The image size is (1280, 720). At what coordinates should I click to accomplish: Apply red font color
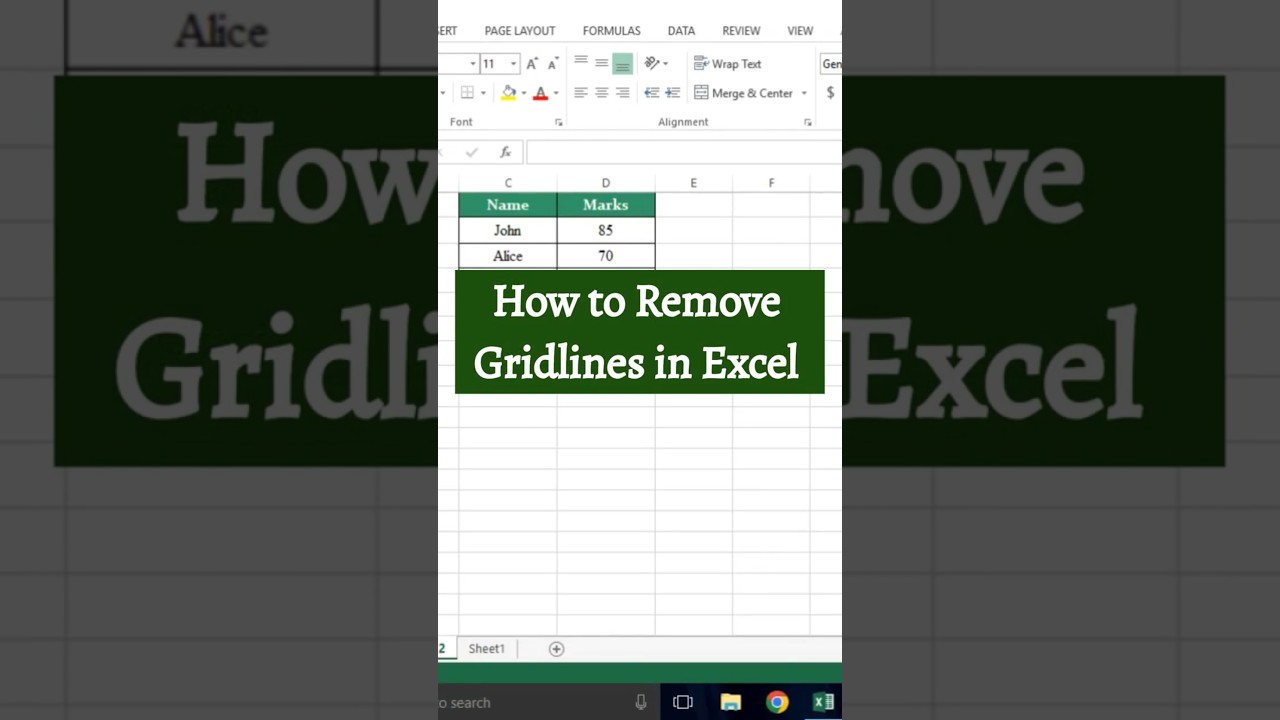pyautogui.click(x=541, y=93)
